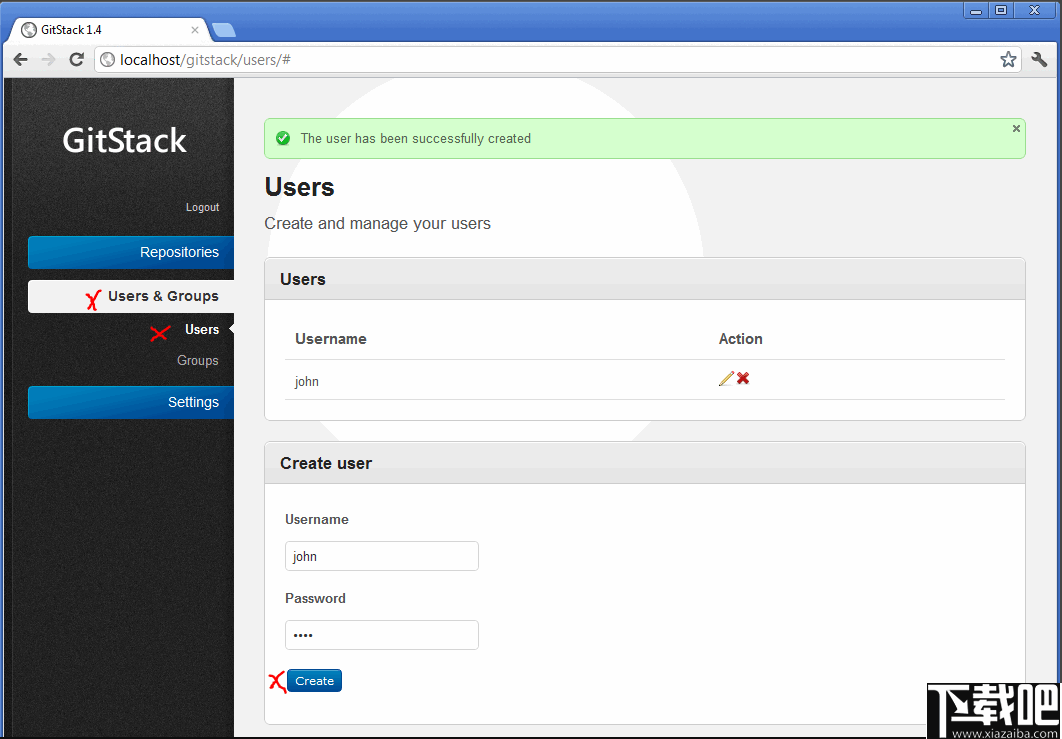The image size is (1062, 739).
Task: Bookmark this page with the star icon
Action: point(1008,59)
